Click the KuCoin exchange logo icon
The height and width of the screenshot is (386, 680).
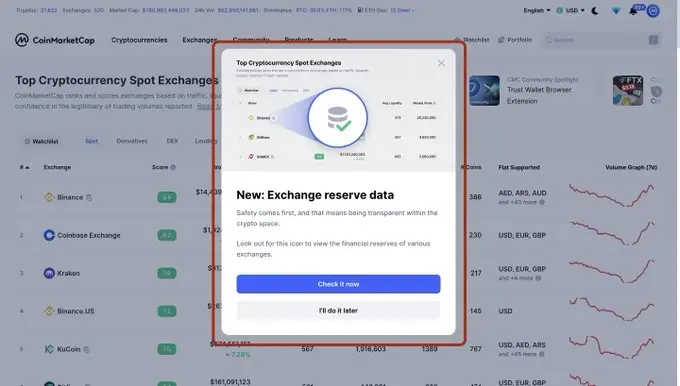click(49, 349)
